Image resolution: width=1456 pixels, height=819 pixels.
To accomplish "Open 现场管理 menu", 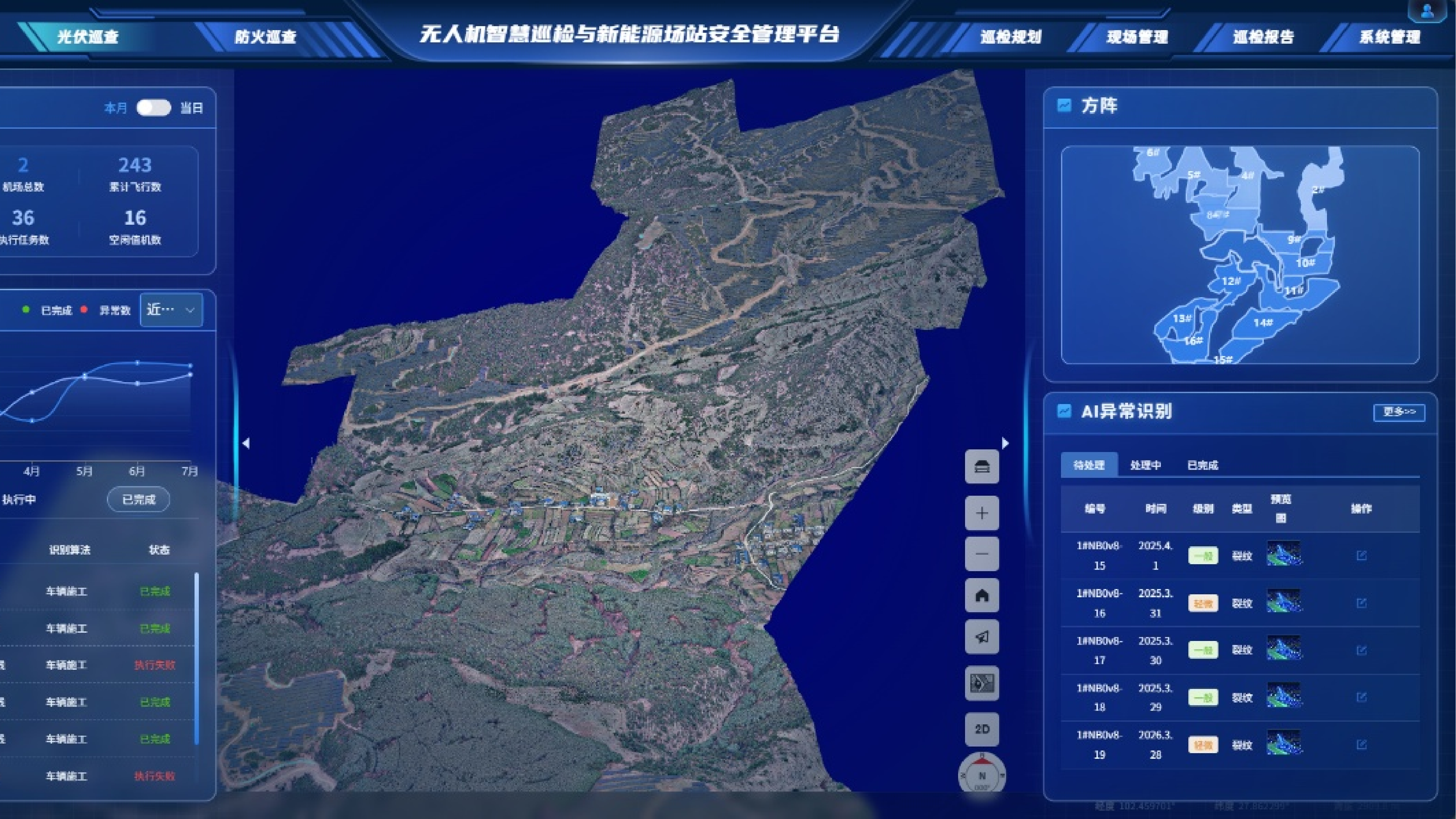I will click(x=1137, y=37).
